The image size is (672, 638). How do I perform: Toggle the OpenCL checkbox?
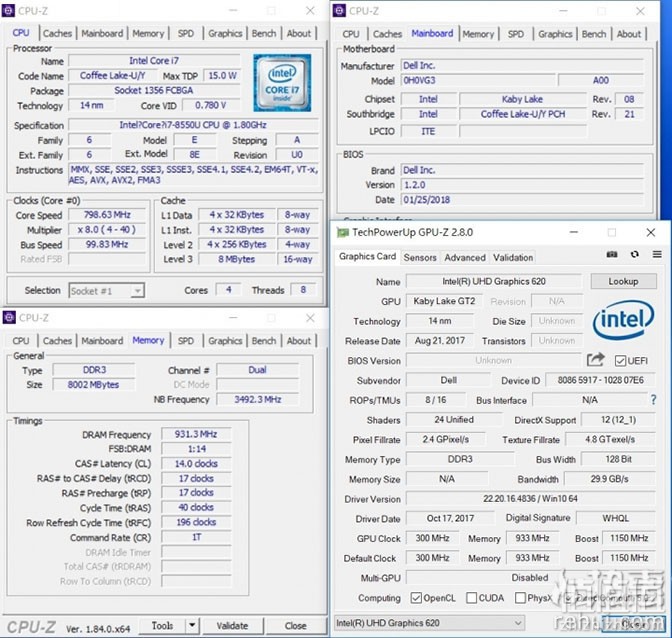pos(416,598)
